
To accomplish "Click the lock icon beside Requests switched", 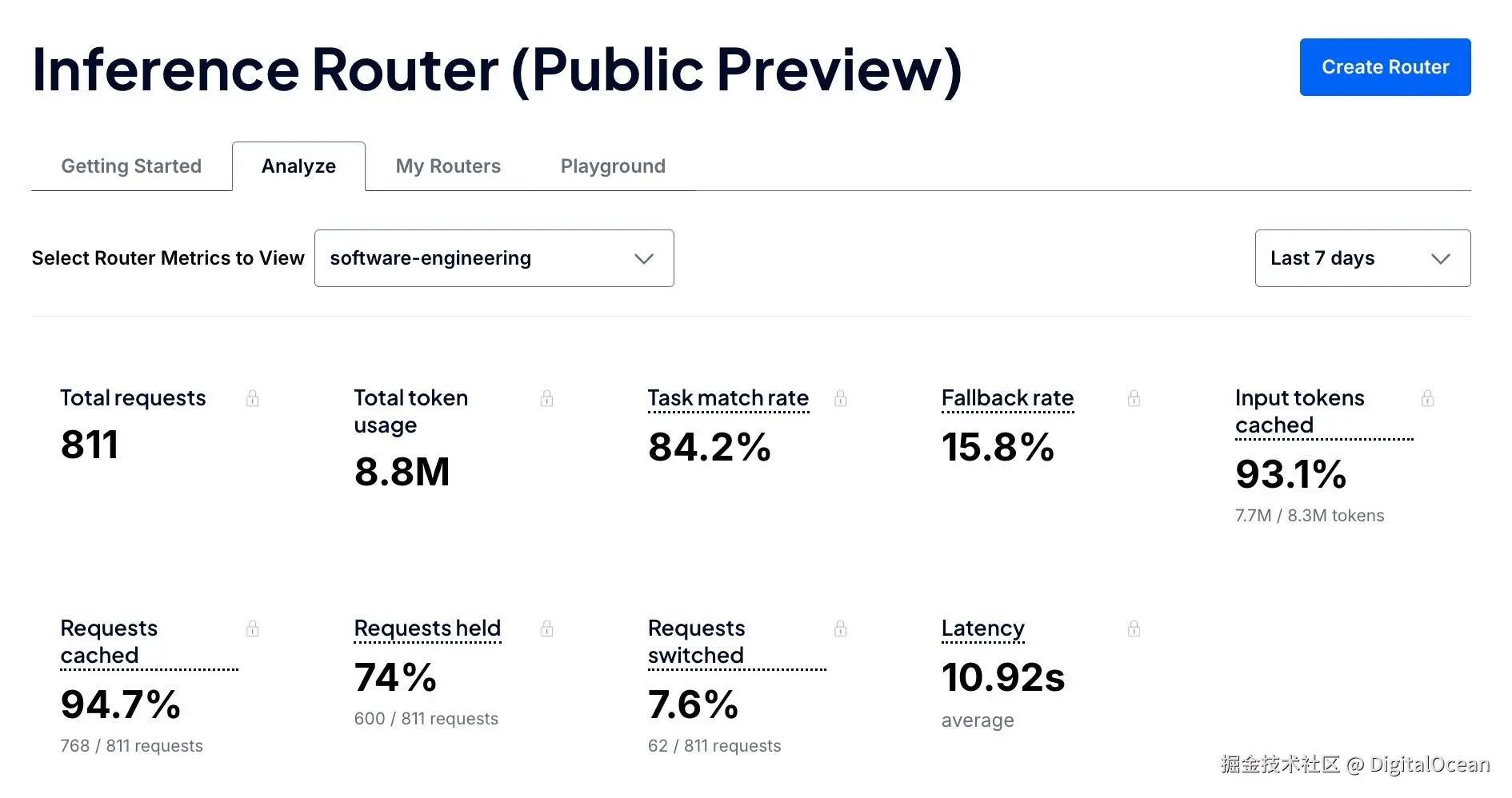I will (841, 628).
